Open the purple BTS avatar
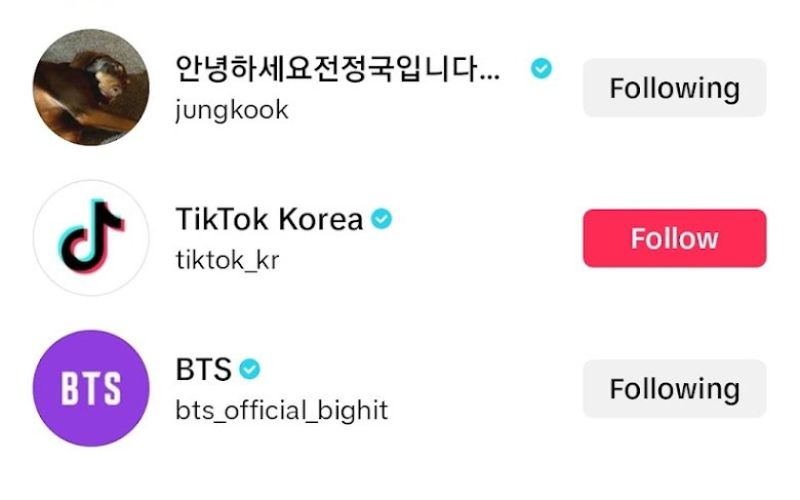This screenshot has height=500, width=800. [x=91, y=388]
